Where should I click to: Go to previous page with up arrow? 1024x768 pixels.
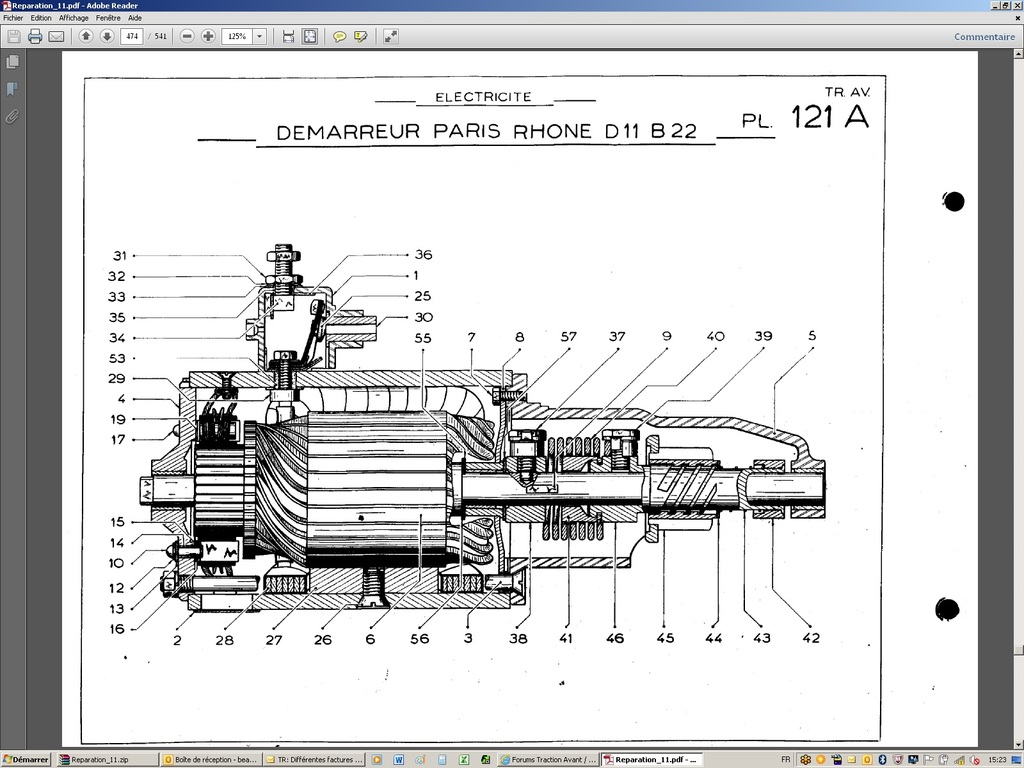click(x=86, y=37)
